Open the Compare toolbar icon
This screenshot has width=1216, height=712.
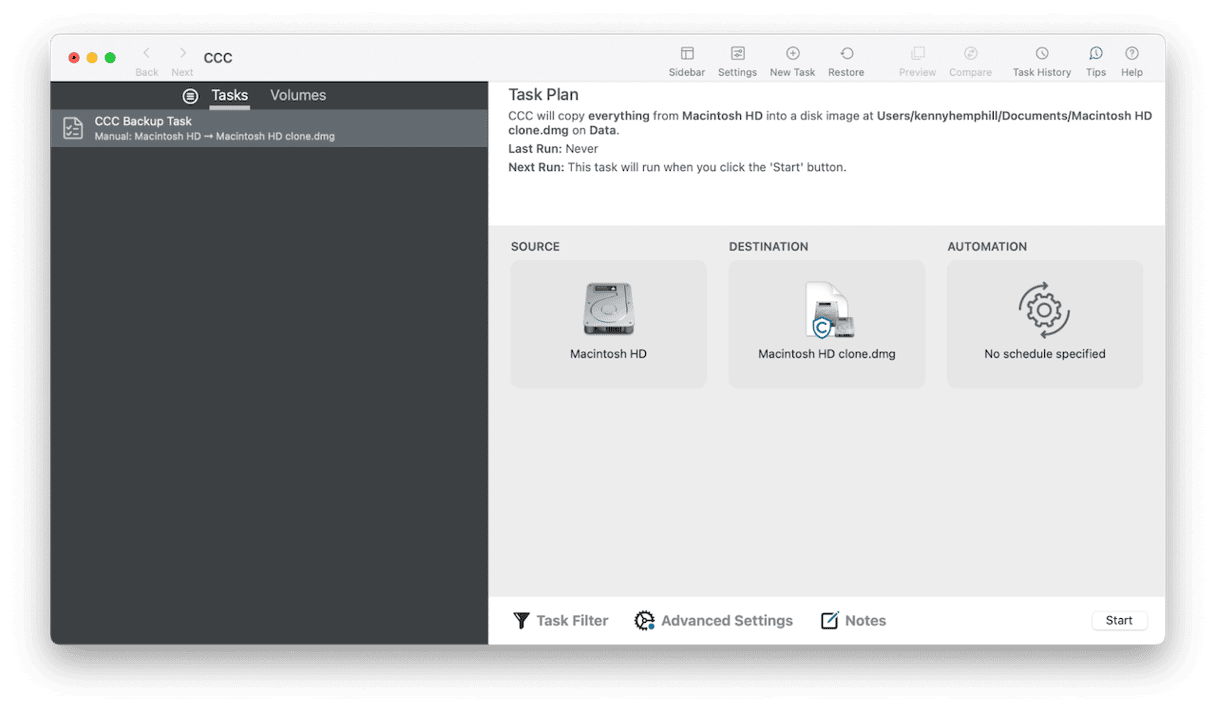(970, 54)
